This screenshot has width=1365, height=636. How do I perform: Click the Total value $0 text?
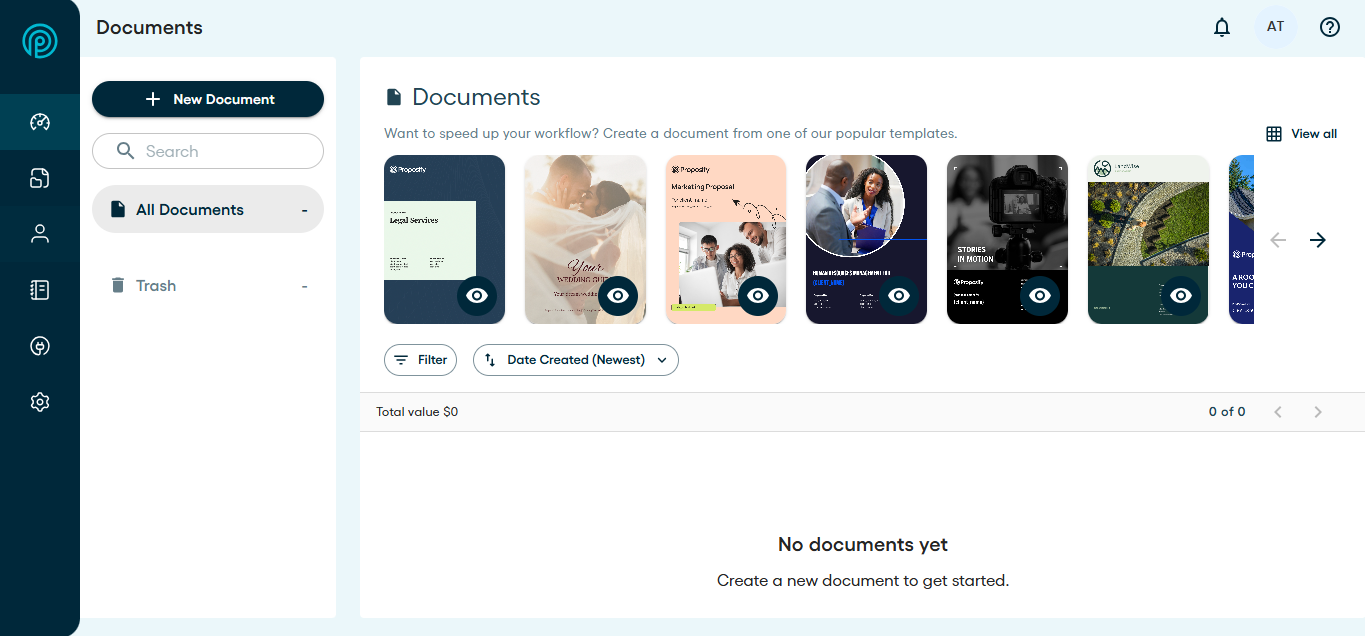(x=417, y=412)
